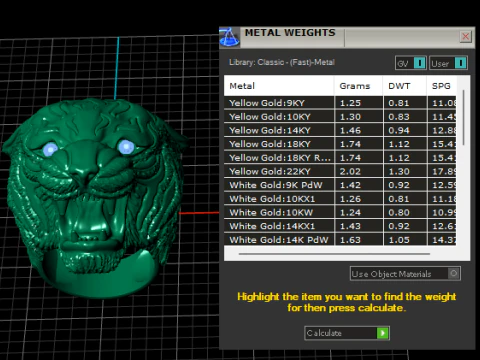Viewport: 480px width, 360px height.
Task: Click the vertical scrollbar of metal list
Action: [x=463, y=117]
